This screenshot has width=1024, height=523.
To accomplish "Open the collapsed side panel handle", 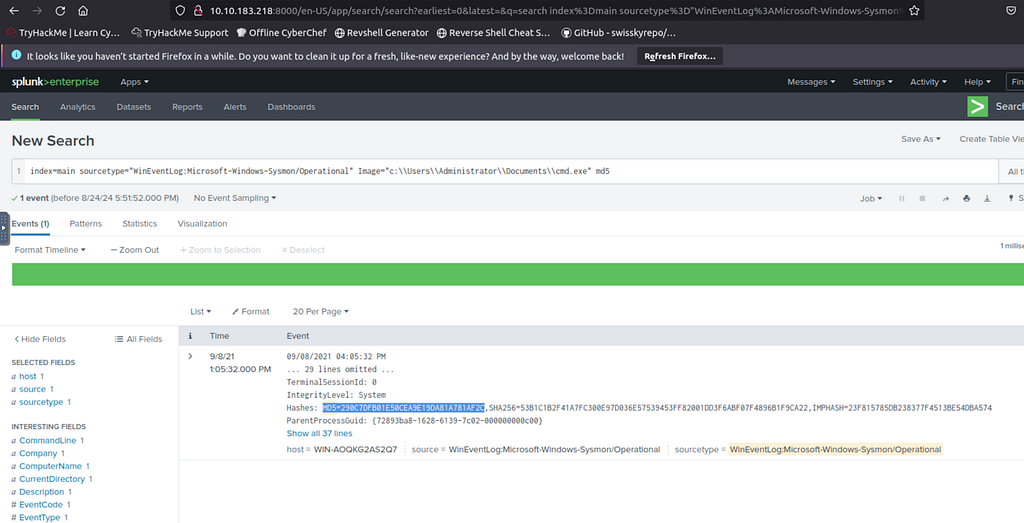I will tap(4, 228).
